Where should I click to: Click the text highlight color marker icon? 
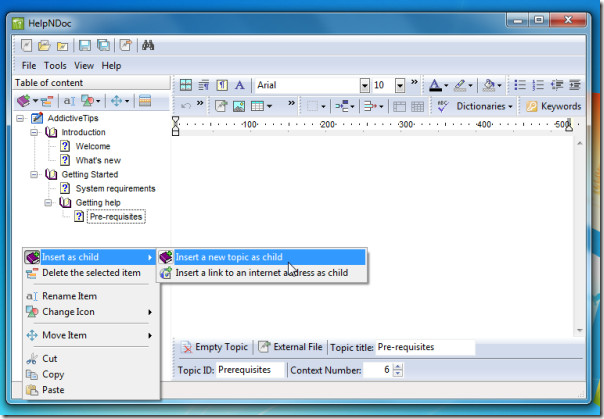pyautogui.click(x=460, y=85)
